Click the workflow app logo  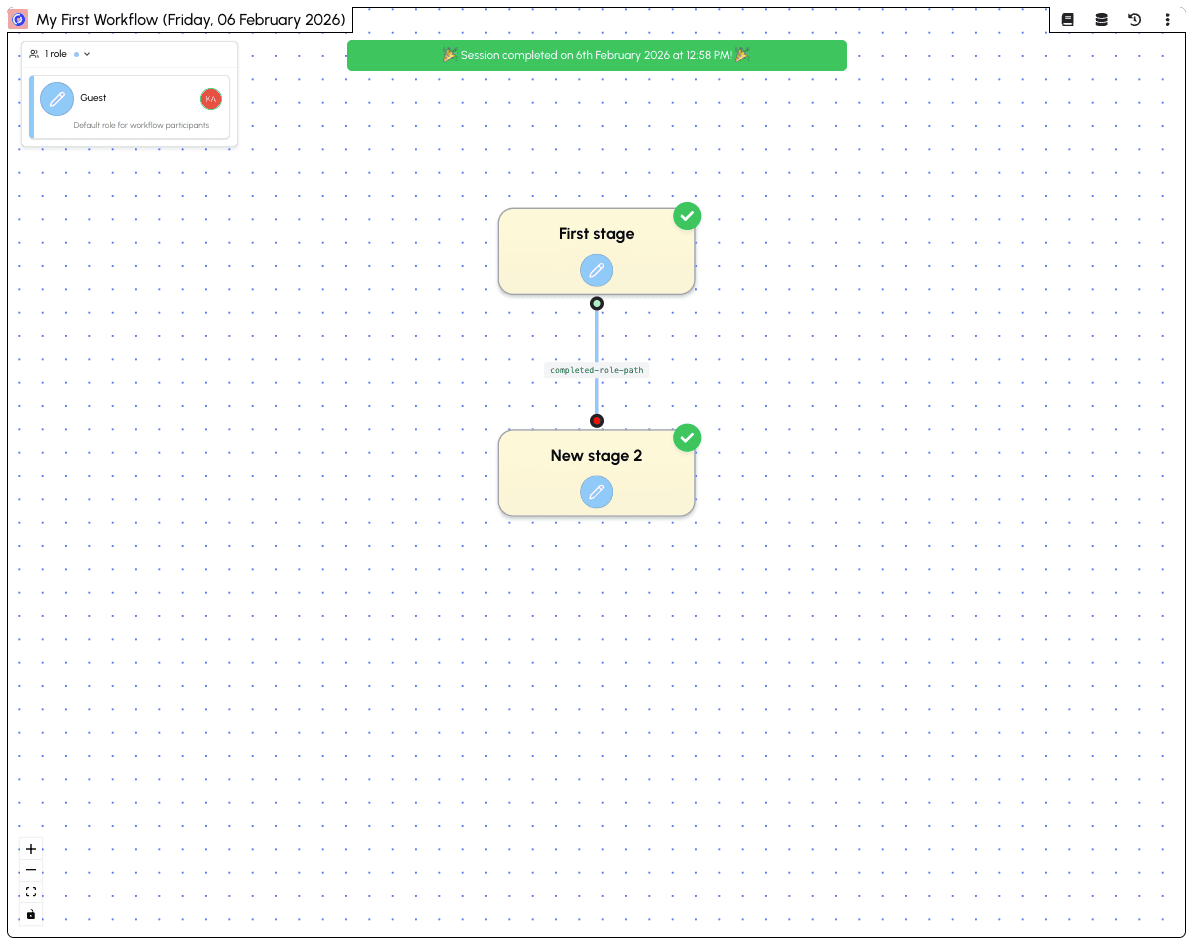18,20
